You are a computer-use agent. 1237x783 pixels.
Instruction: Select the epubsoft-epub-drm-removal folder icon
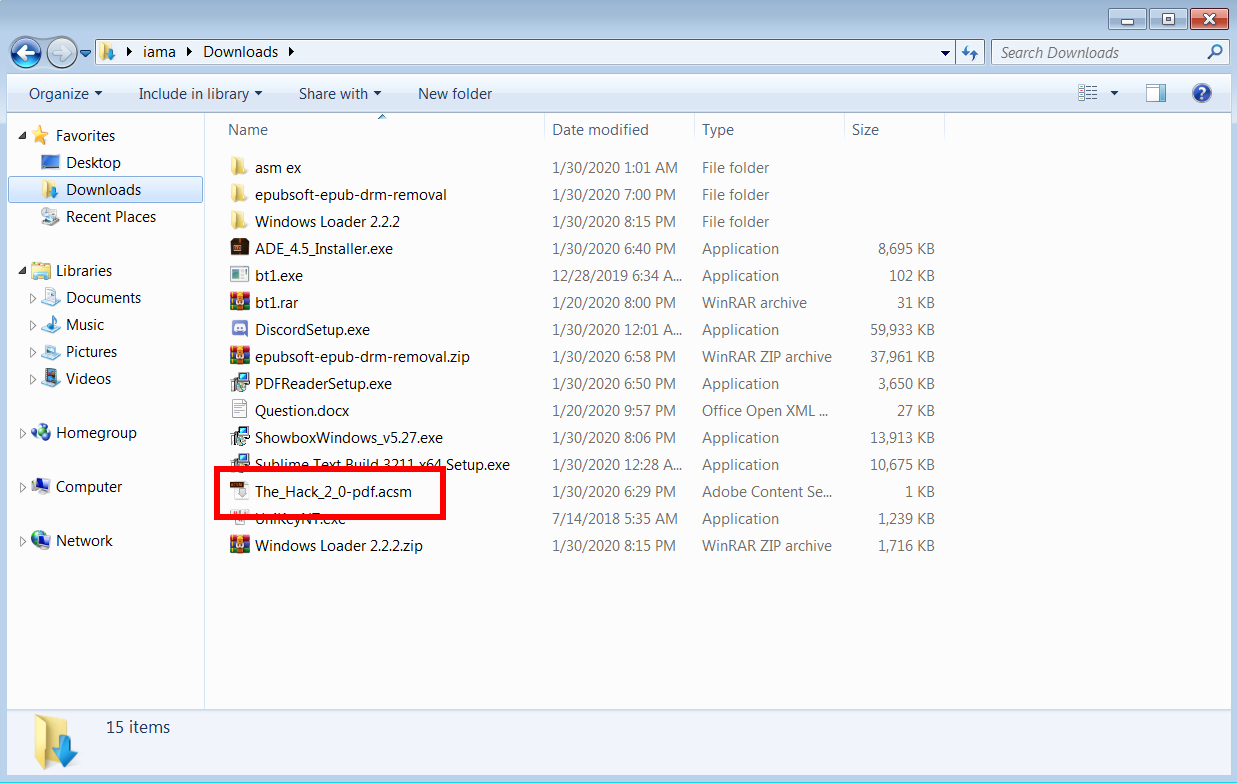tap(239, 194)
